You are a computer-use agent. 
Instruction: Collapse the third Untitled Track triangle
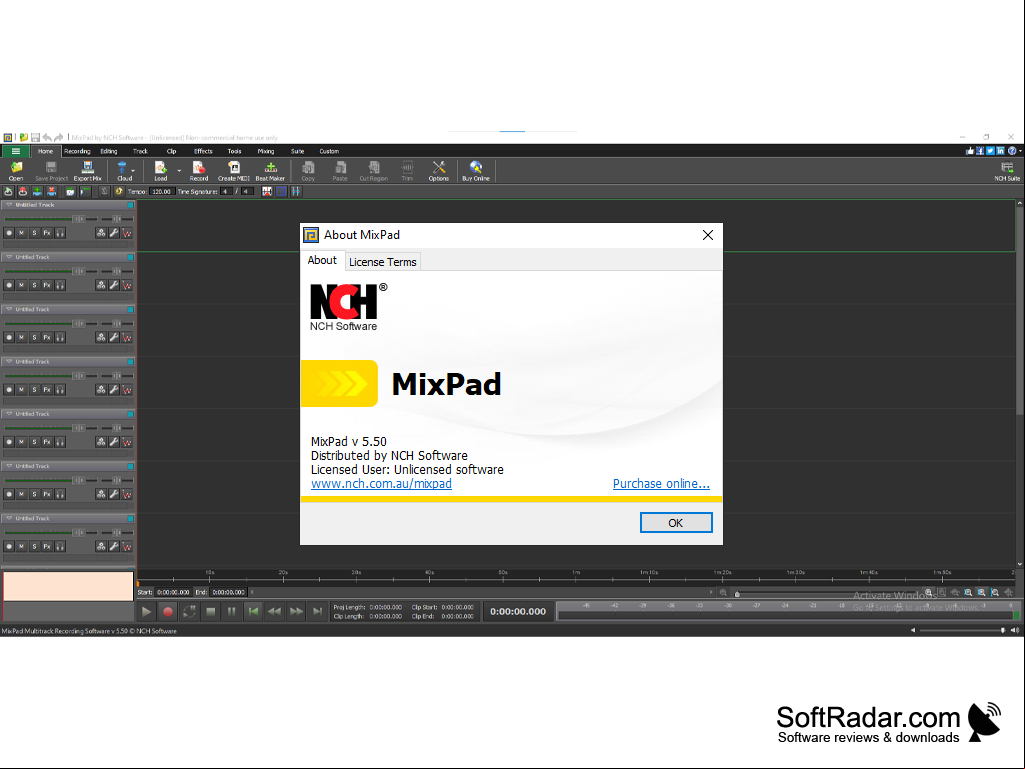[9, 309]
